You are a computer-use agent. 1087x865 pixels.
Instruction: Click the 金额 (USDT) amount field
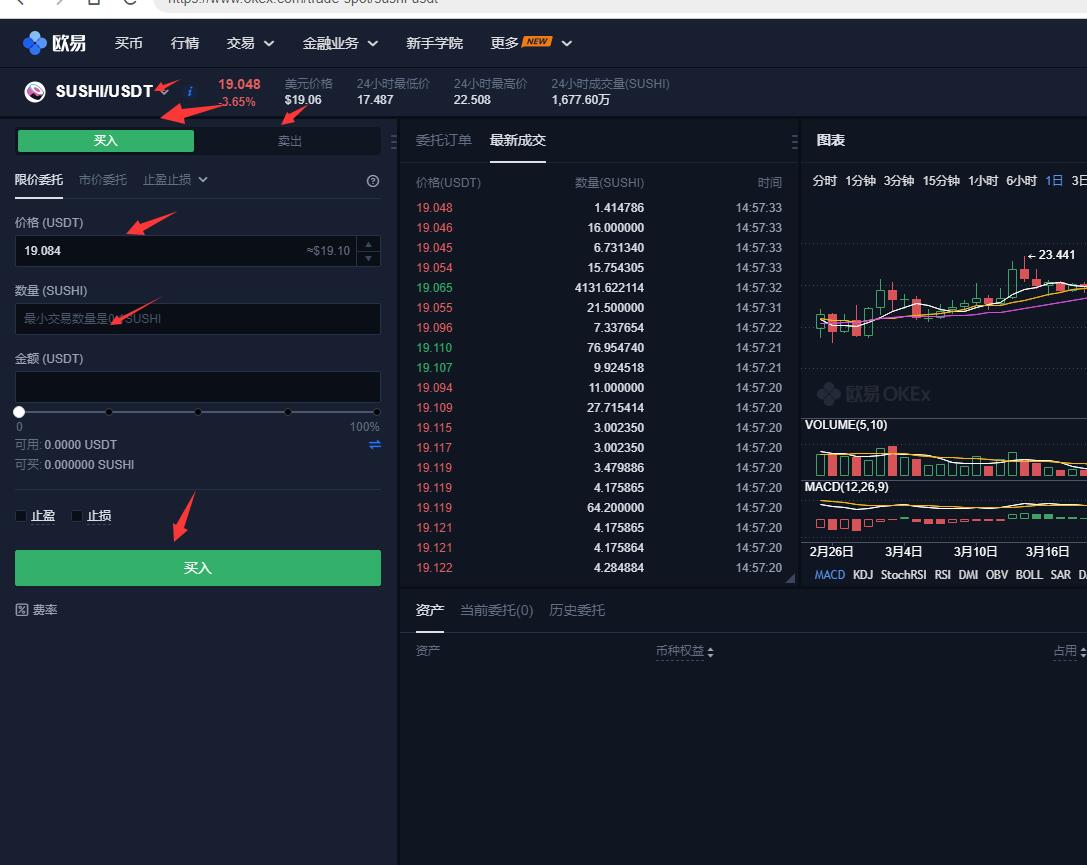click(198, 387)
